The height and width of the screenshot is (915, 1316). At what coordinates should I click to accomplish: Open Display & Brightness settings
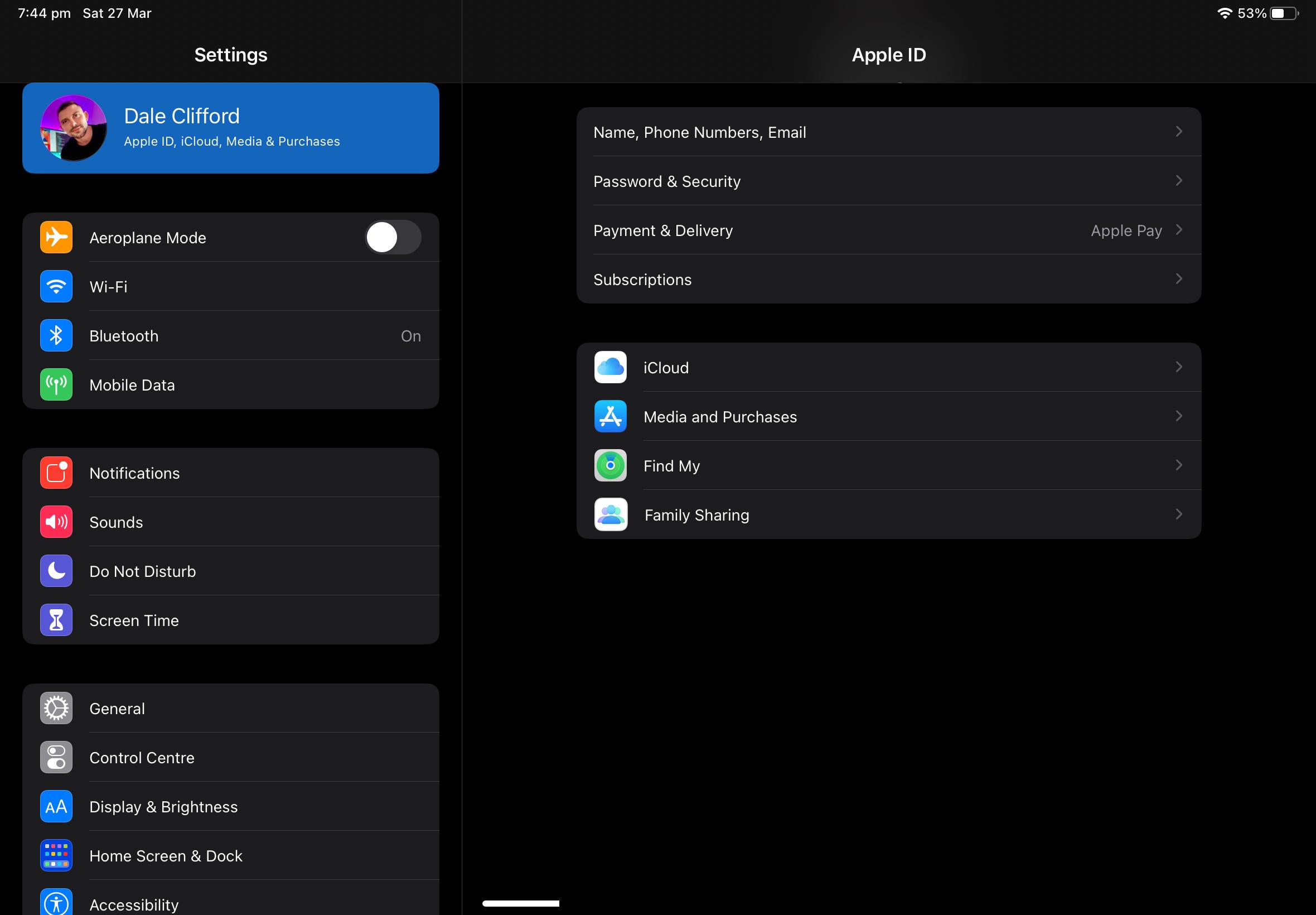[163, 807]
